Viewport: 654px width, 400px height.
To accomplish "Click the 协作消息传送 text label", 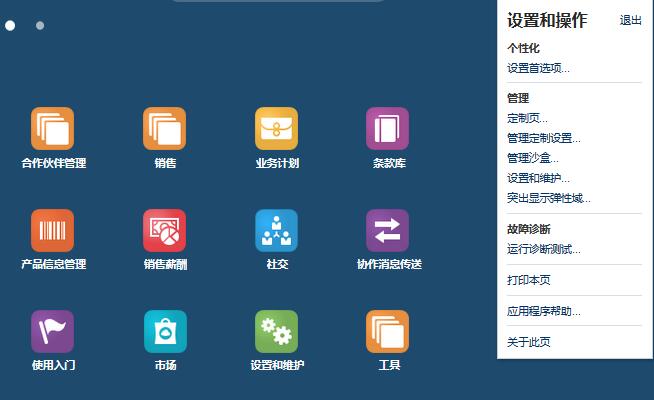I will 389,264.
